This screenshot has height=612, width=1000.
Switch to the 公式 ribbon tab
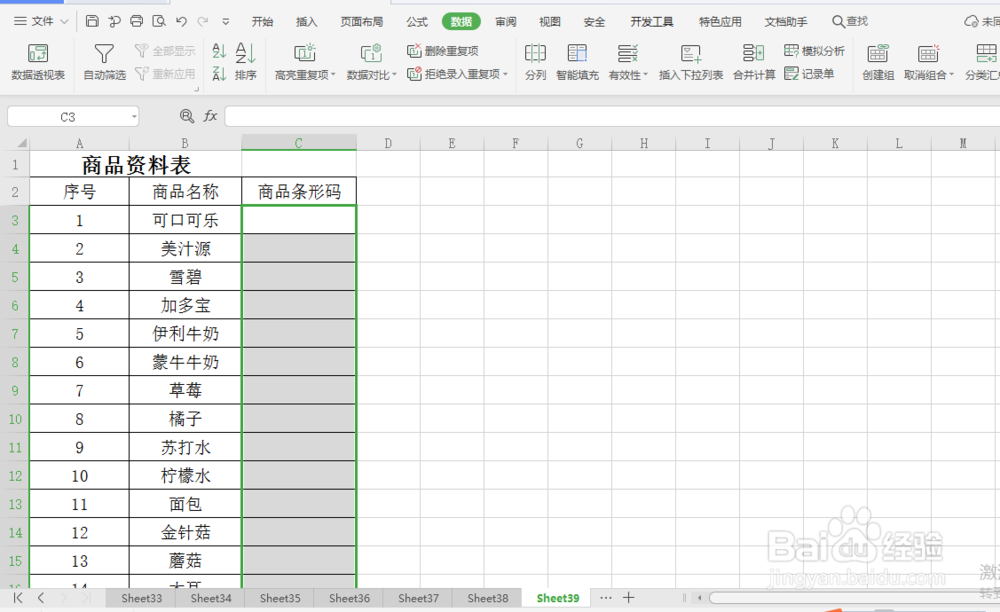[x=415, y=20]
